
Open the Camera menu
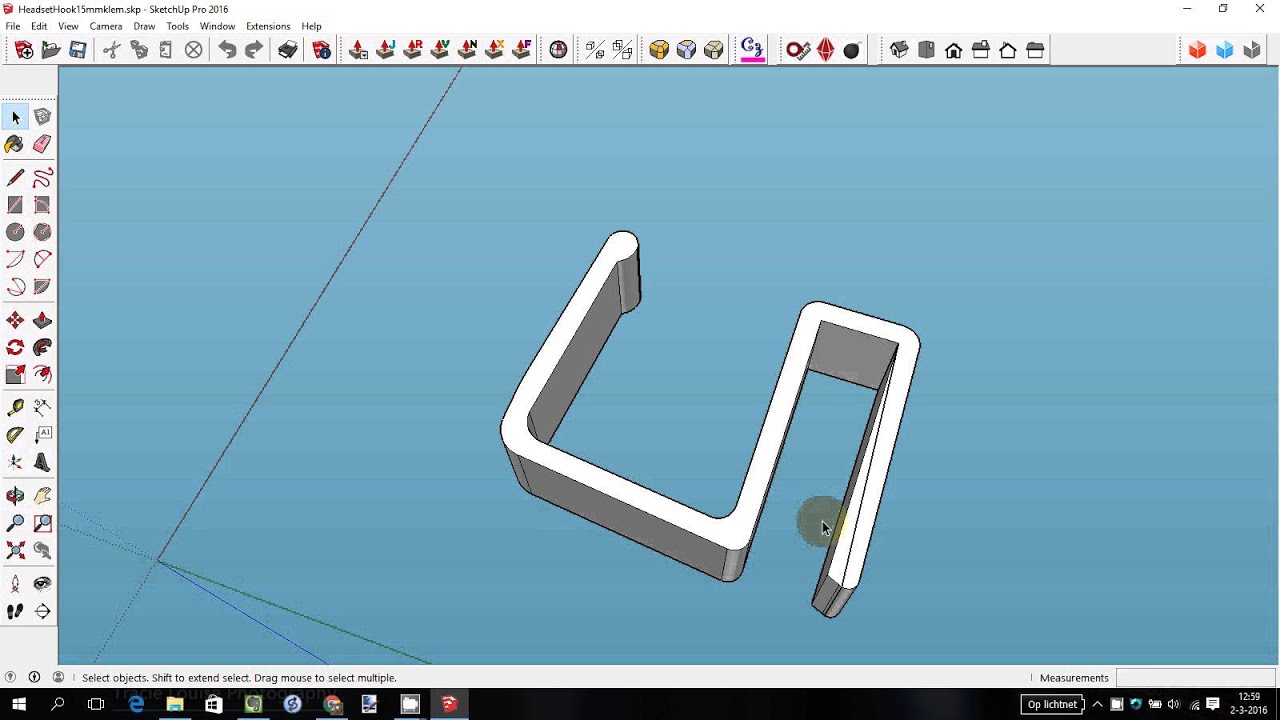pyautogui.click(x=106, y=26)
